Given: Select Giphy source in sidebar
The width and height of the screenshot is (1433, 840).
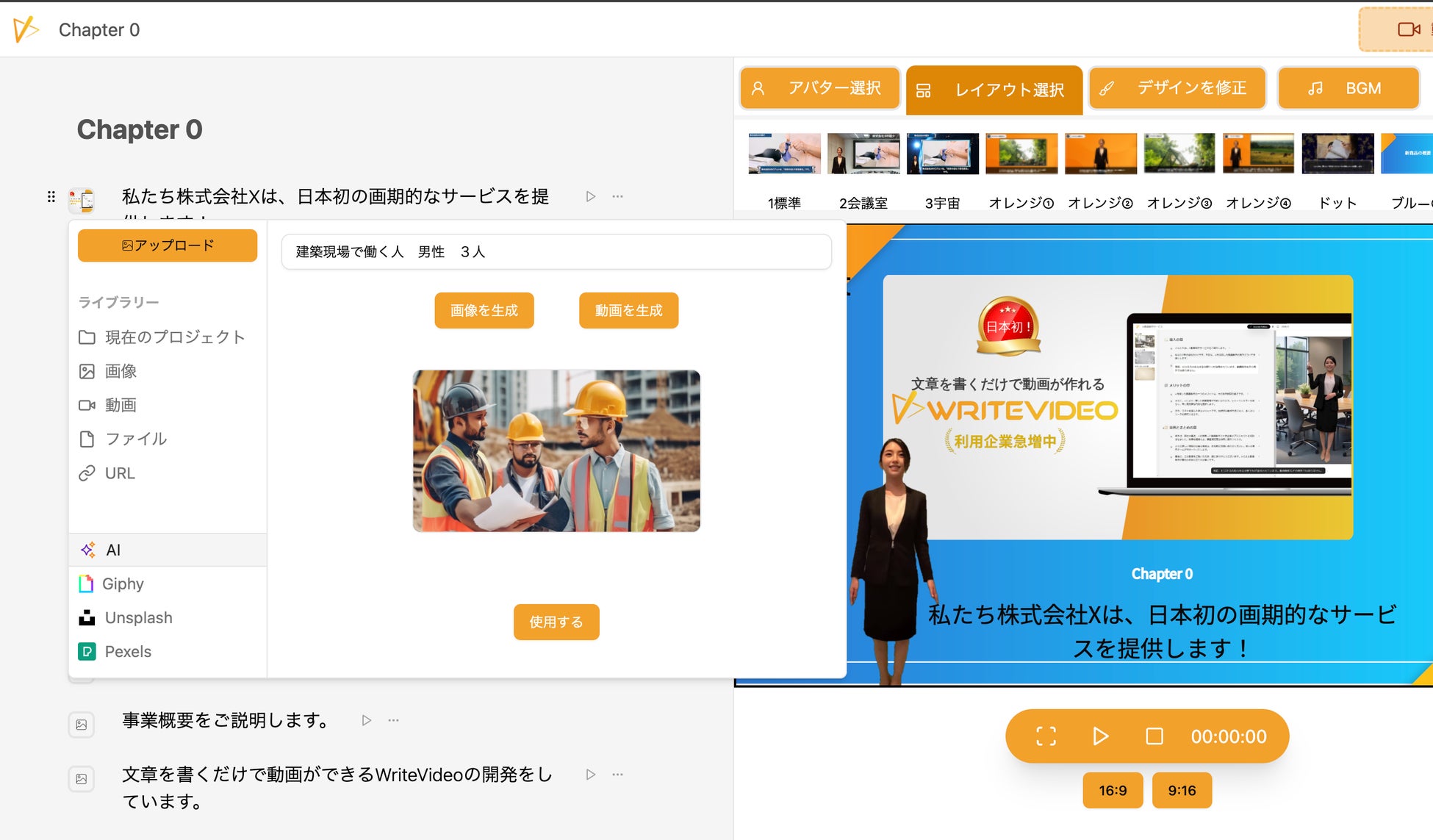Looking at the screenshot, I should pos(123,584).
